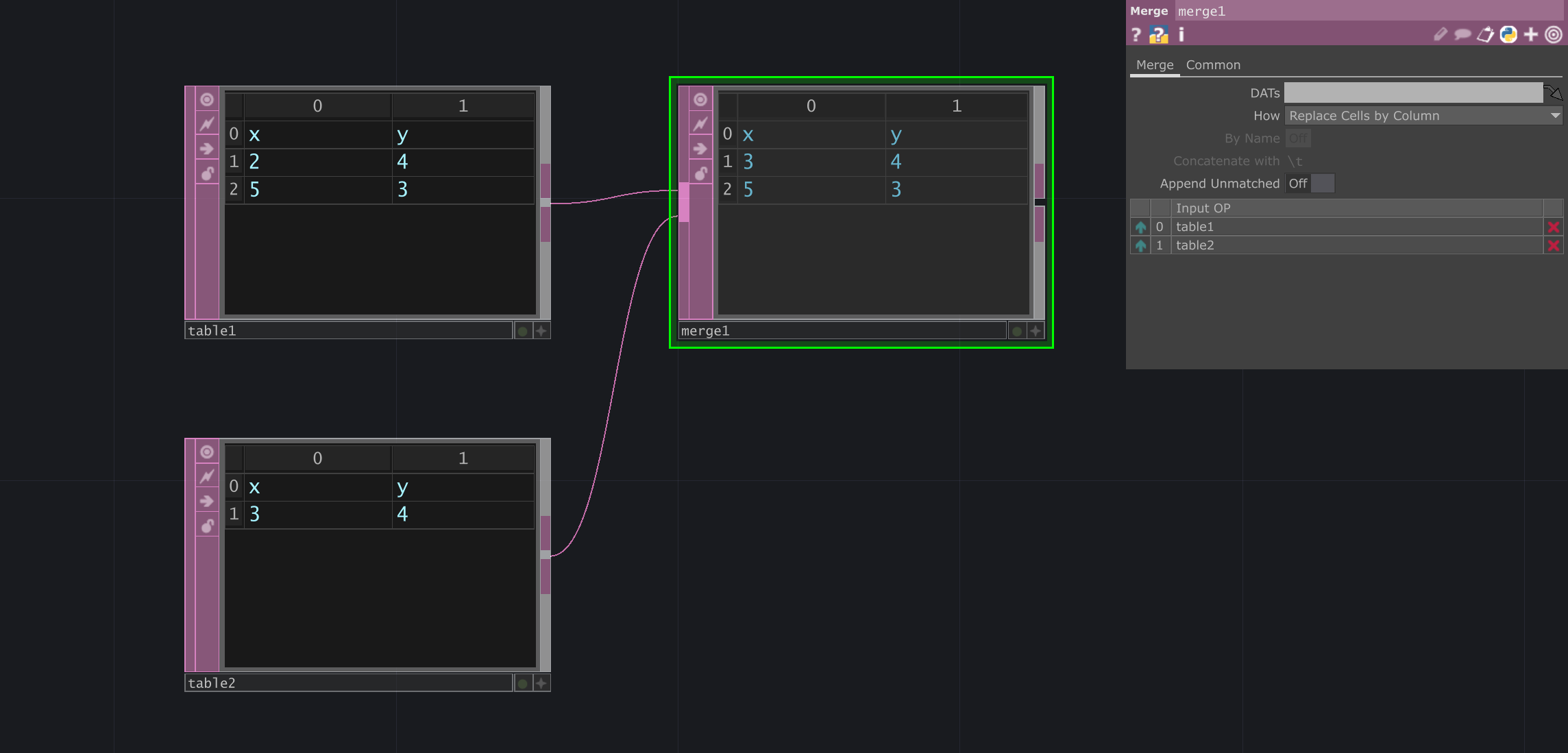Remove table2 input with the red X
This screenshot has height=753, width=1568.
pos(1554,245)
